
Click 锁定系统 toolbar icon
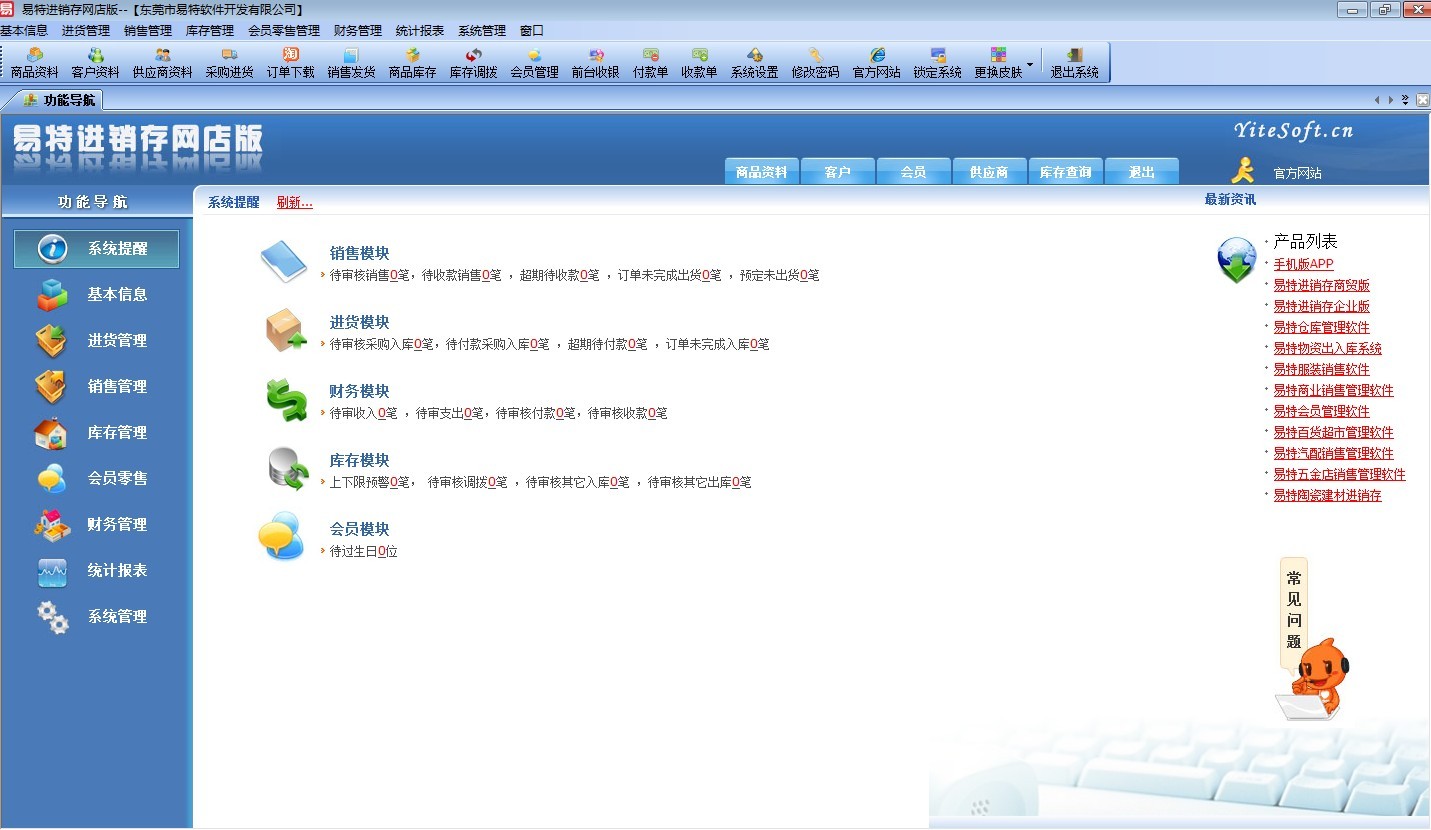click(x=937, y=63)
